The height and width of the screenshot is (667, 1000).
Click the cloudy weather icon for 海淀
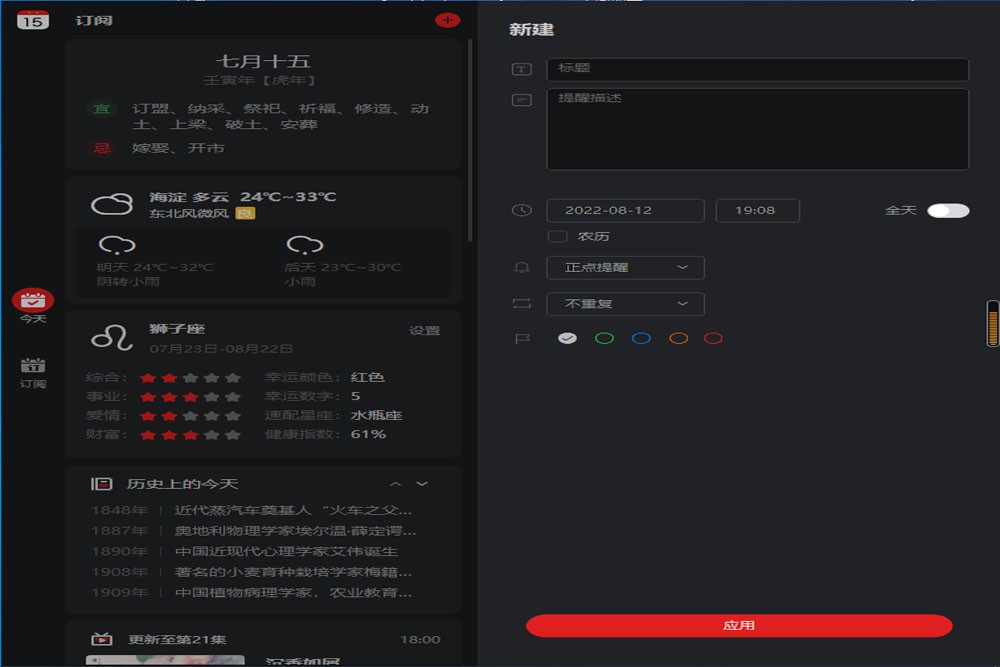point(112,204)
